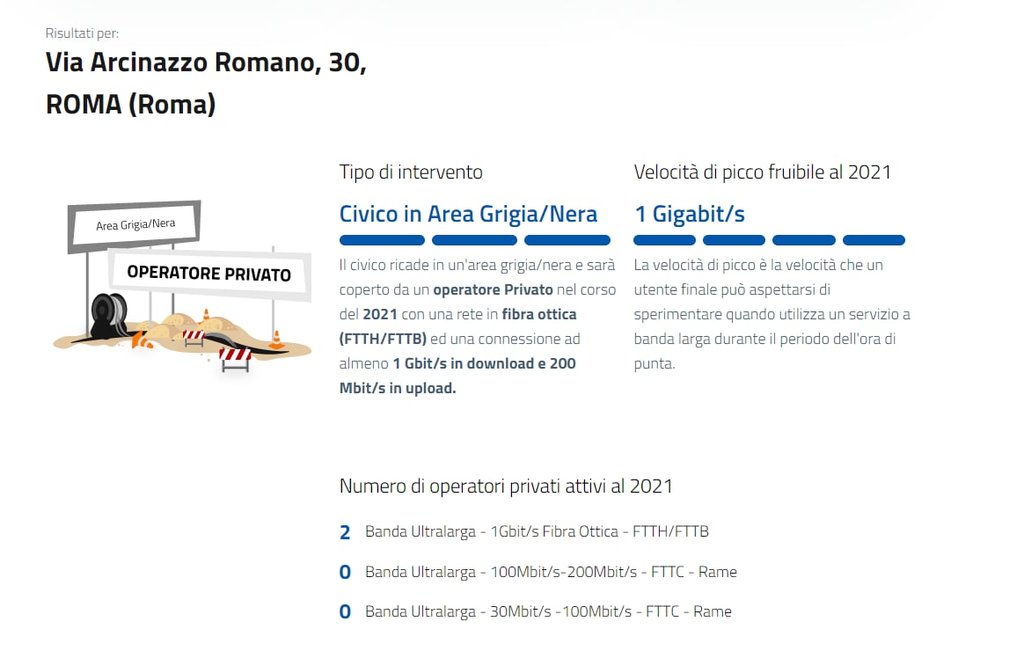Viewport: 1024px width, 651px height.
Task: Select the 100Mbit/s-200Mbit/s FTTC Rame row
Action: click(538, 572)
